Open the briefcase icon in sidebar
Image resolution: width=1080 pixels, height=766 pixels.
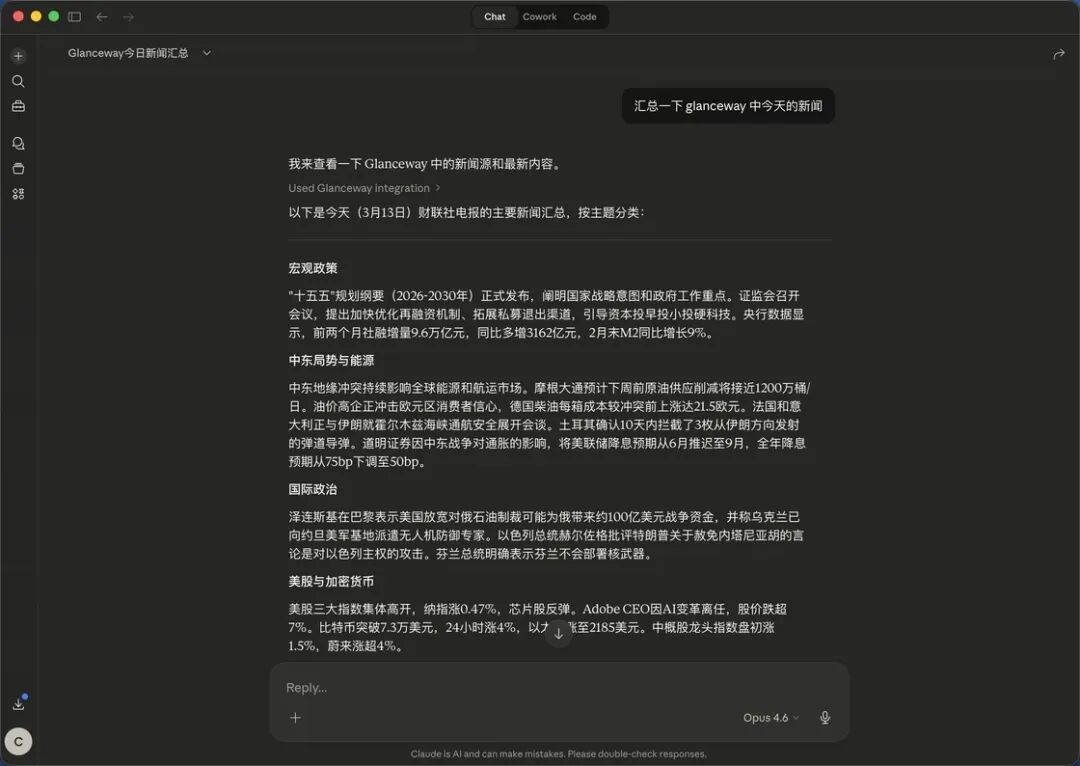click(19, 106)
